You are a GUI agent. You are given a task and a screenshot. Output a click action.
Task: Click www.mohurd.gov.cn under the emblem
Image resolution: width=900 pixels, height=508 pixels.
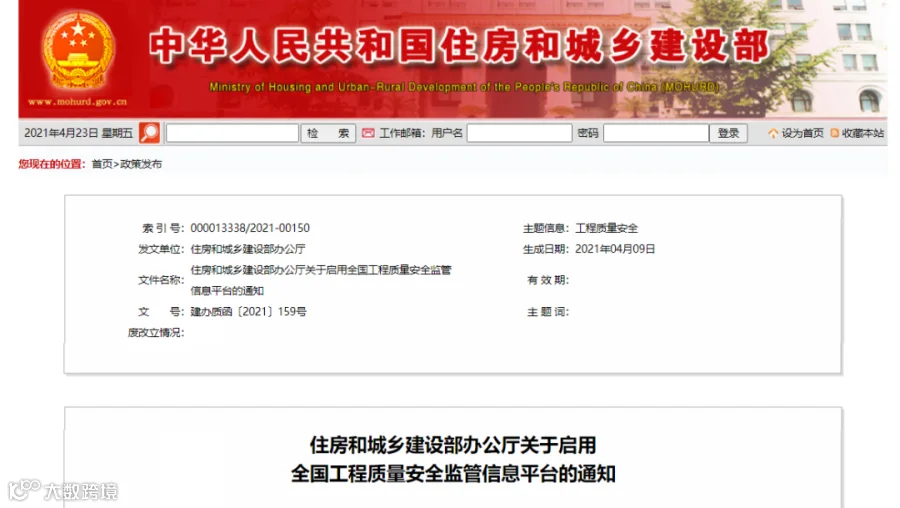tap(77, 102)
